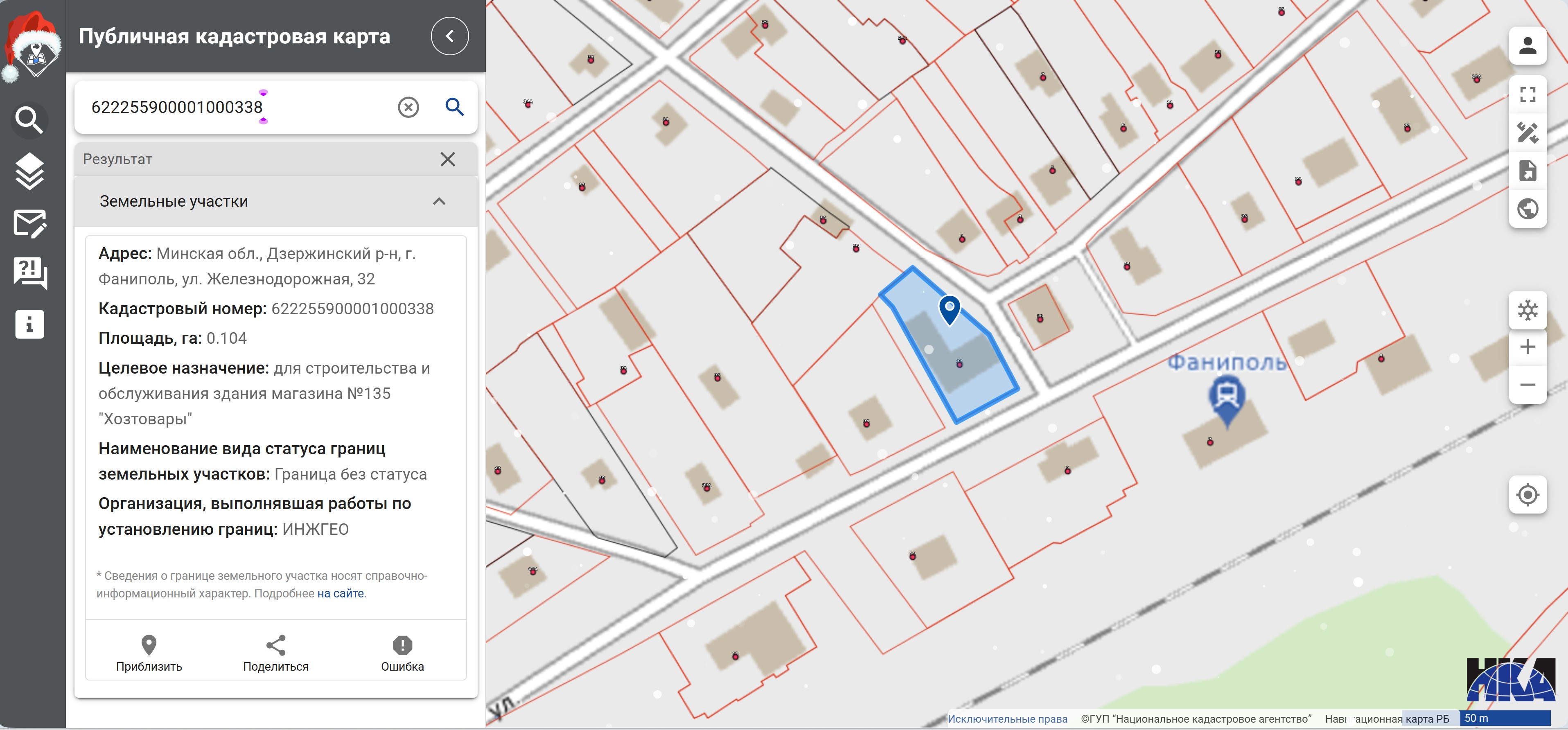Open the measurement drawing tool
The height and width of the screenshot is (730, 1568).
[x=1527, y=133]
